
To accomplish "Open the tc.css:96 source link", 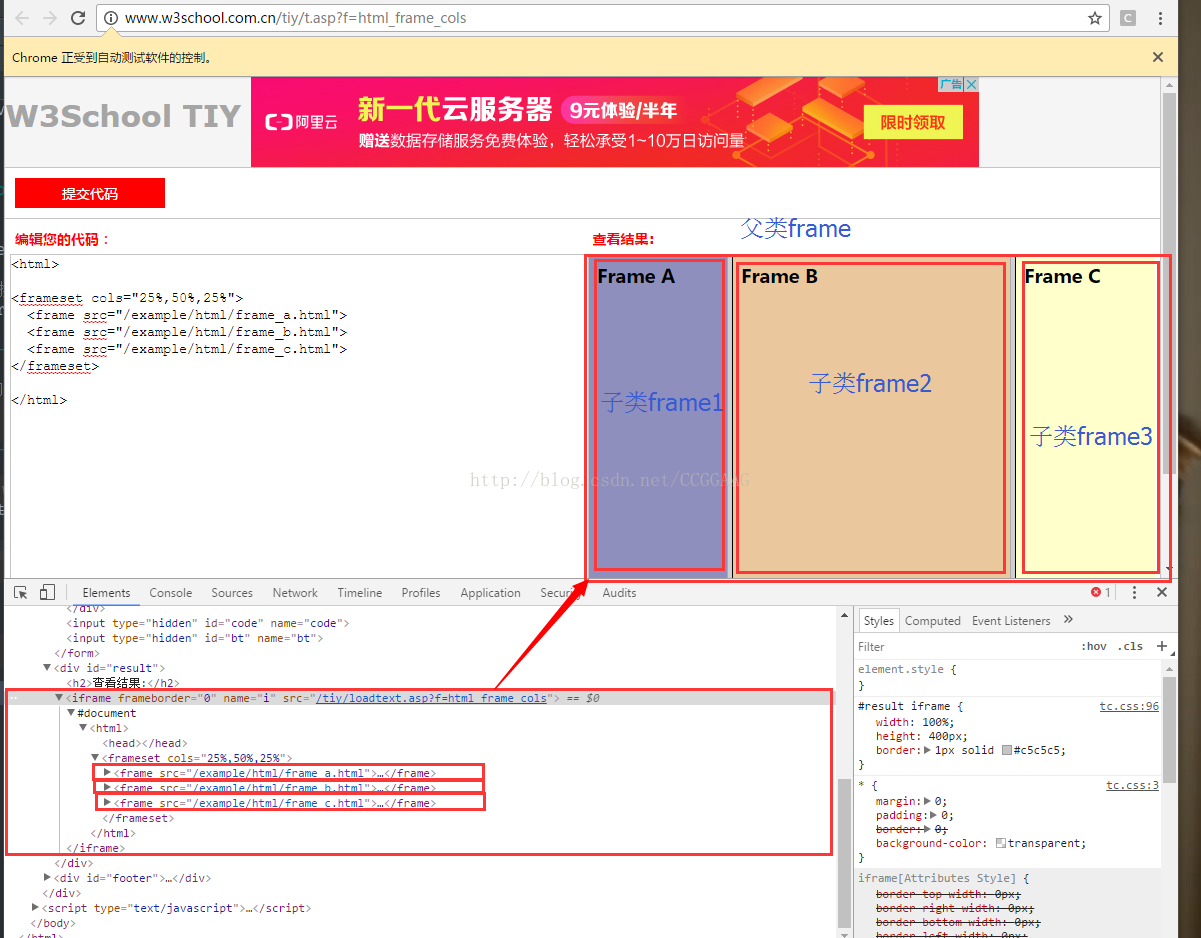I will click(1129, 706).
